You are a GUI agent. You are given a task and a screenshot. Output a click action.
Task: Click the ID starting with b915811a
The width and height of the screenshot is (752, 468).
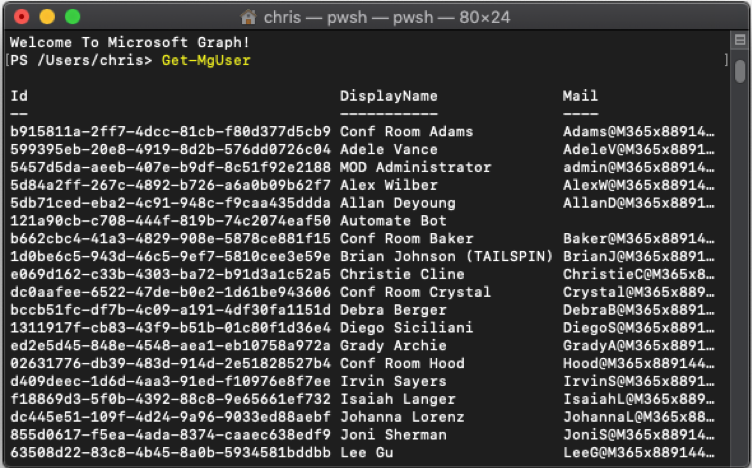[x=170, y=131]
